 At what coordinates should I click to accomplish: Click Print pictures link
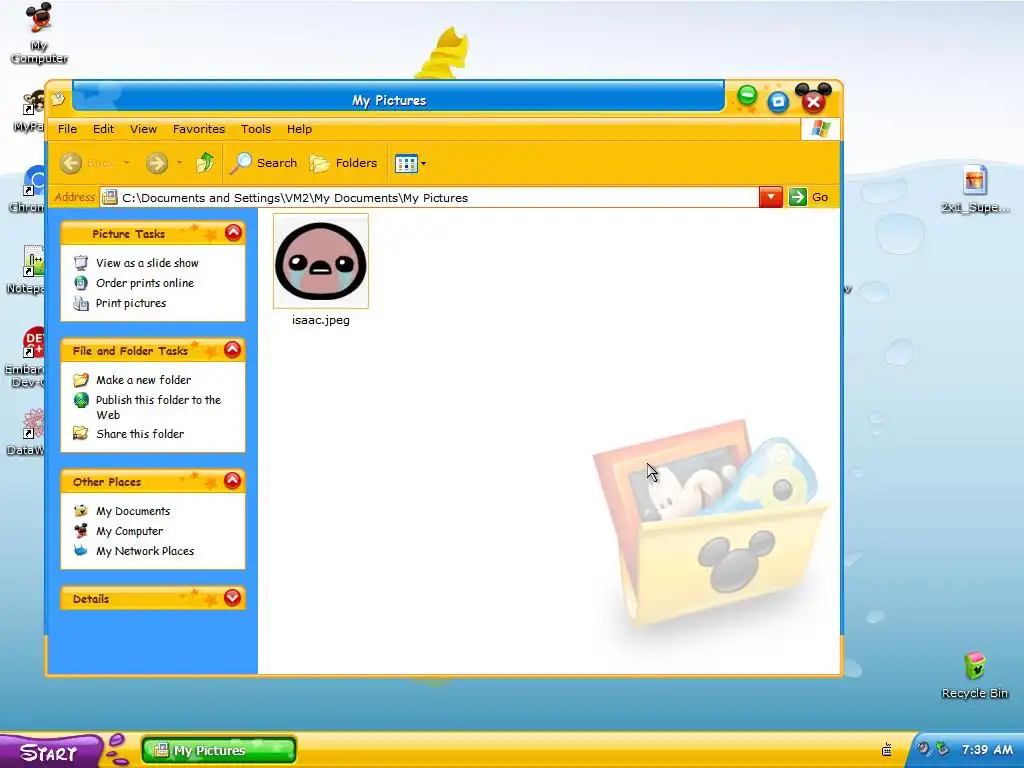(x=131, y=303)
